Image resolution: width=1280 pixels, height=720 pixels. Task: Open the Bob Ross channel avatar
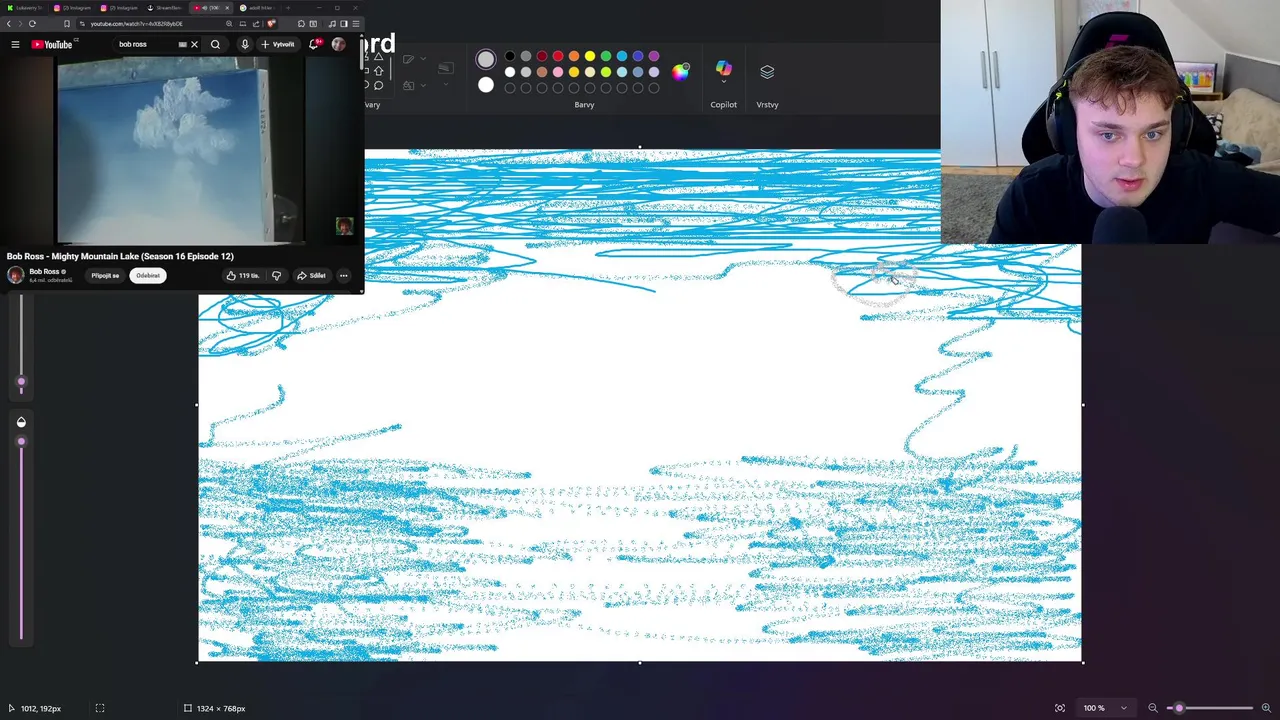[x=15, y=275]
